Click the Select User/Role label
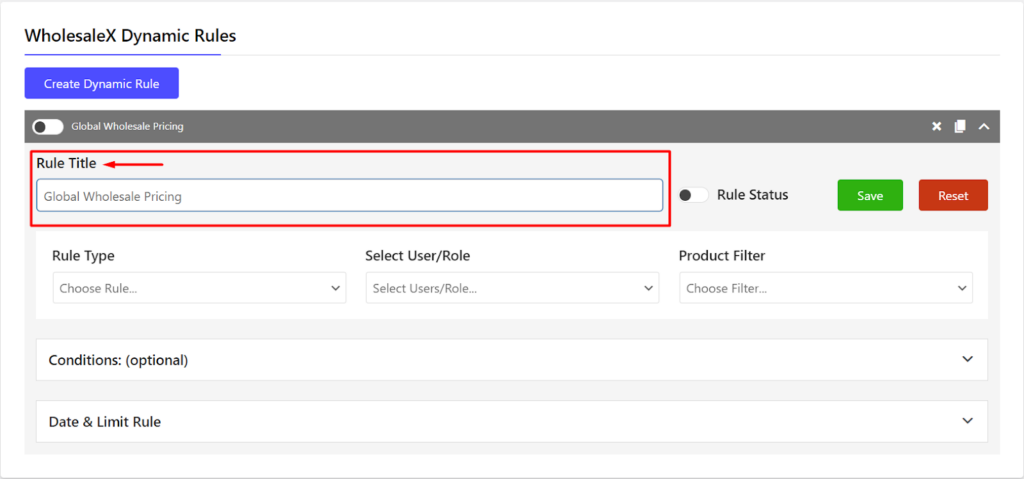 click(x=418, y=256)
